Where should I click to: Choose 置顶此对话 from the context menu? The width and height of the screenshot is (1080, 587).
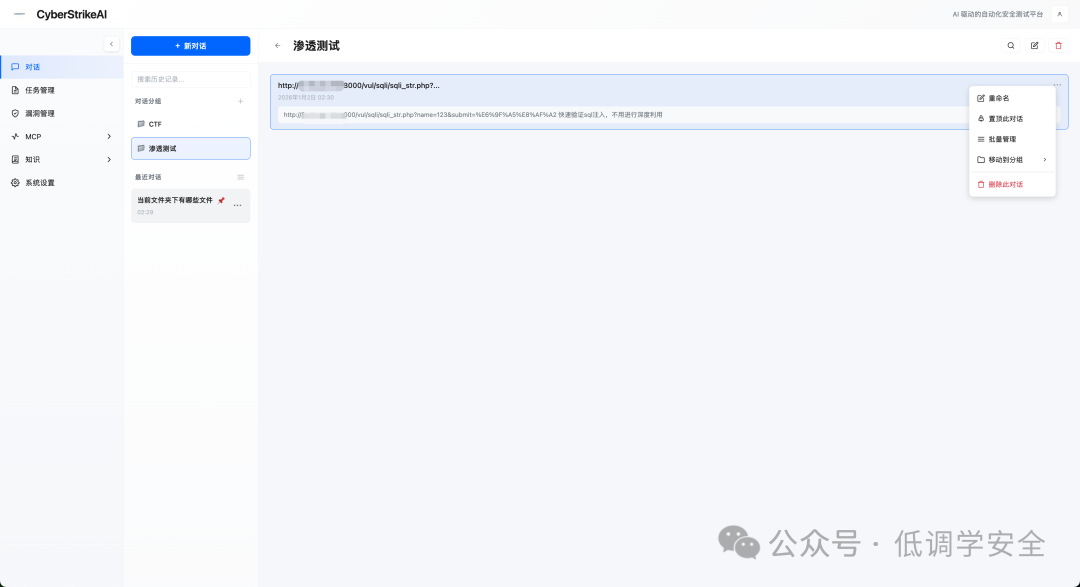[1012, 119]
